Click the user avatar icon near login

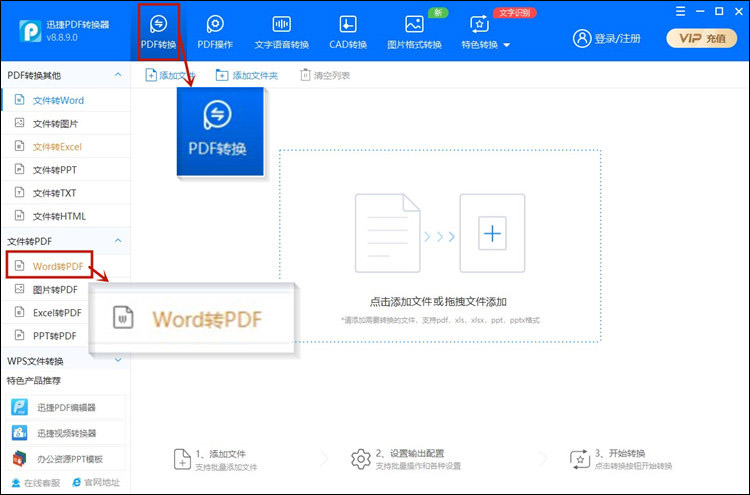coord(582,38)
